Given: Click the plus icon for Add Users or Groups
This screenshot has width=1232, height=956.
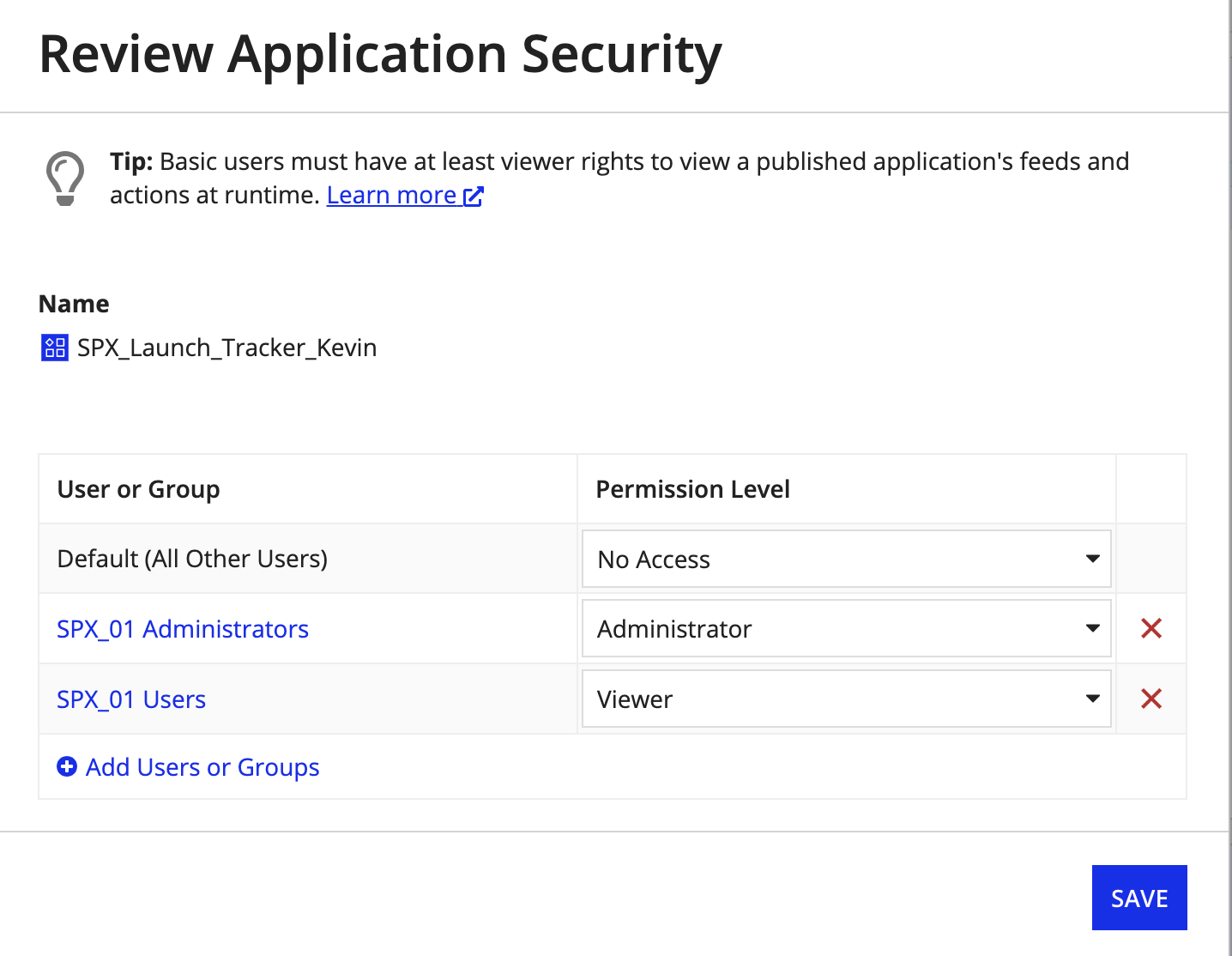Looking at the screenshot, I should (67, 766).
